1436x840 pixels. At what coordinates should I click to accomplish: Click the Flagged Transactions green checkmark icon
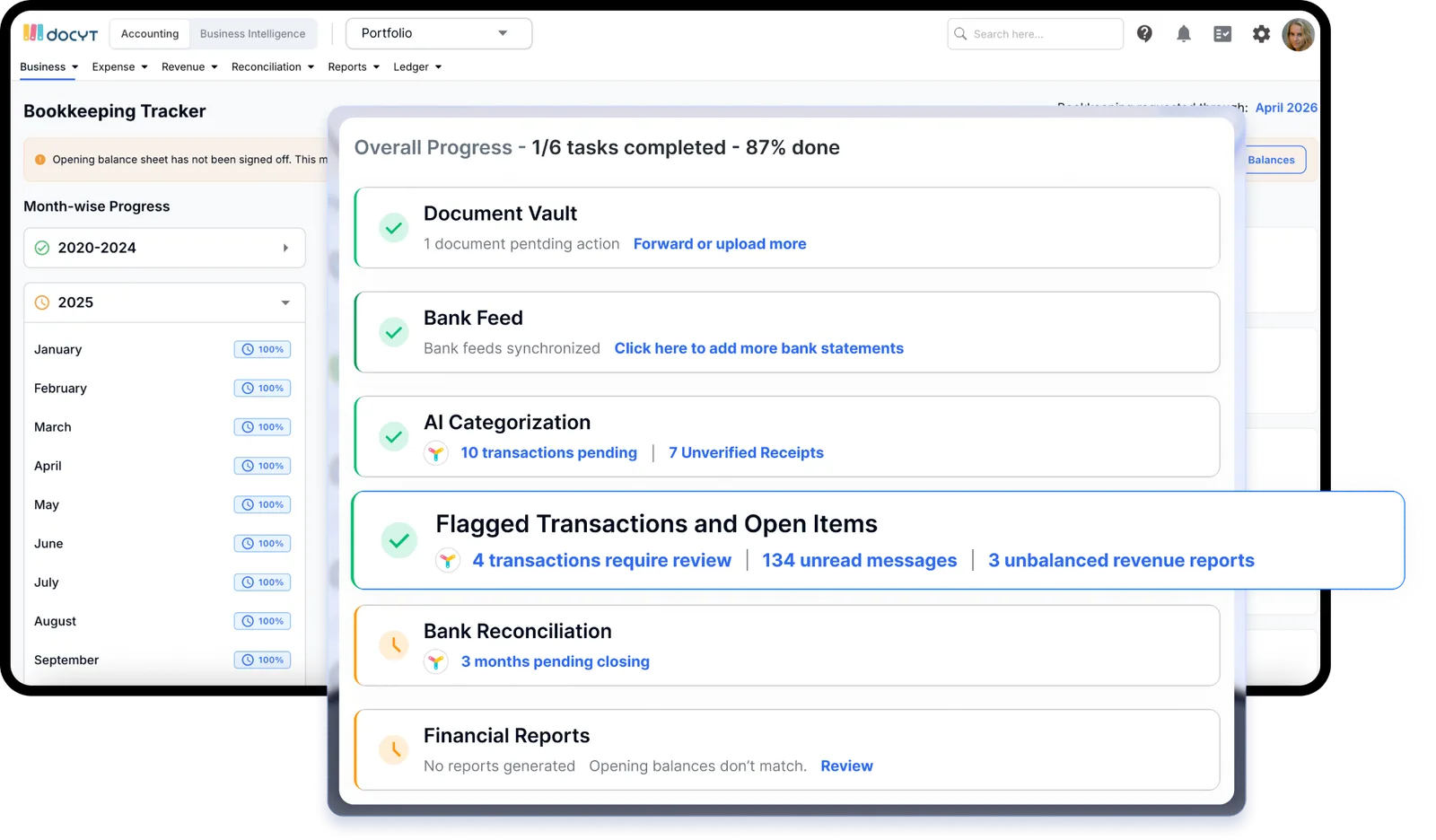coord(399,540)
